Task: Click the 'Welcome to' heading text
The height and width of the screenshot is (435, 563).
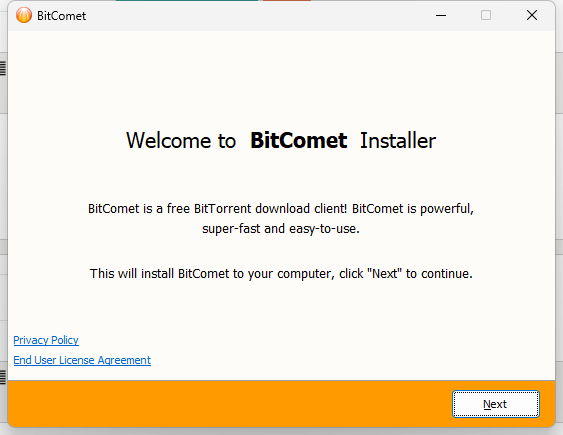Action: point(181,140)
